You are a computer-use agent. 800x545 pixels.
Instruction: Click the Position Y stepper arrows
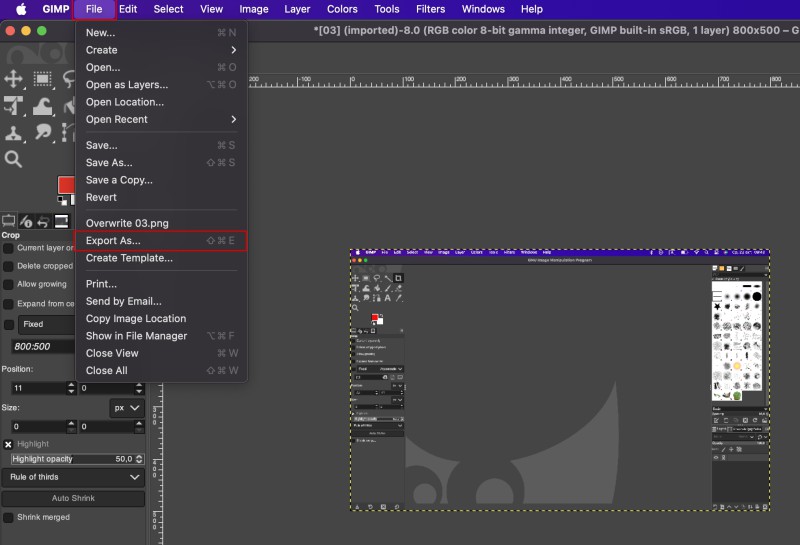click(x=139, y=388)
